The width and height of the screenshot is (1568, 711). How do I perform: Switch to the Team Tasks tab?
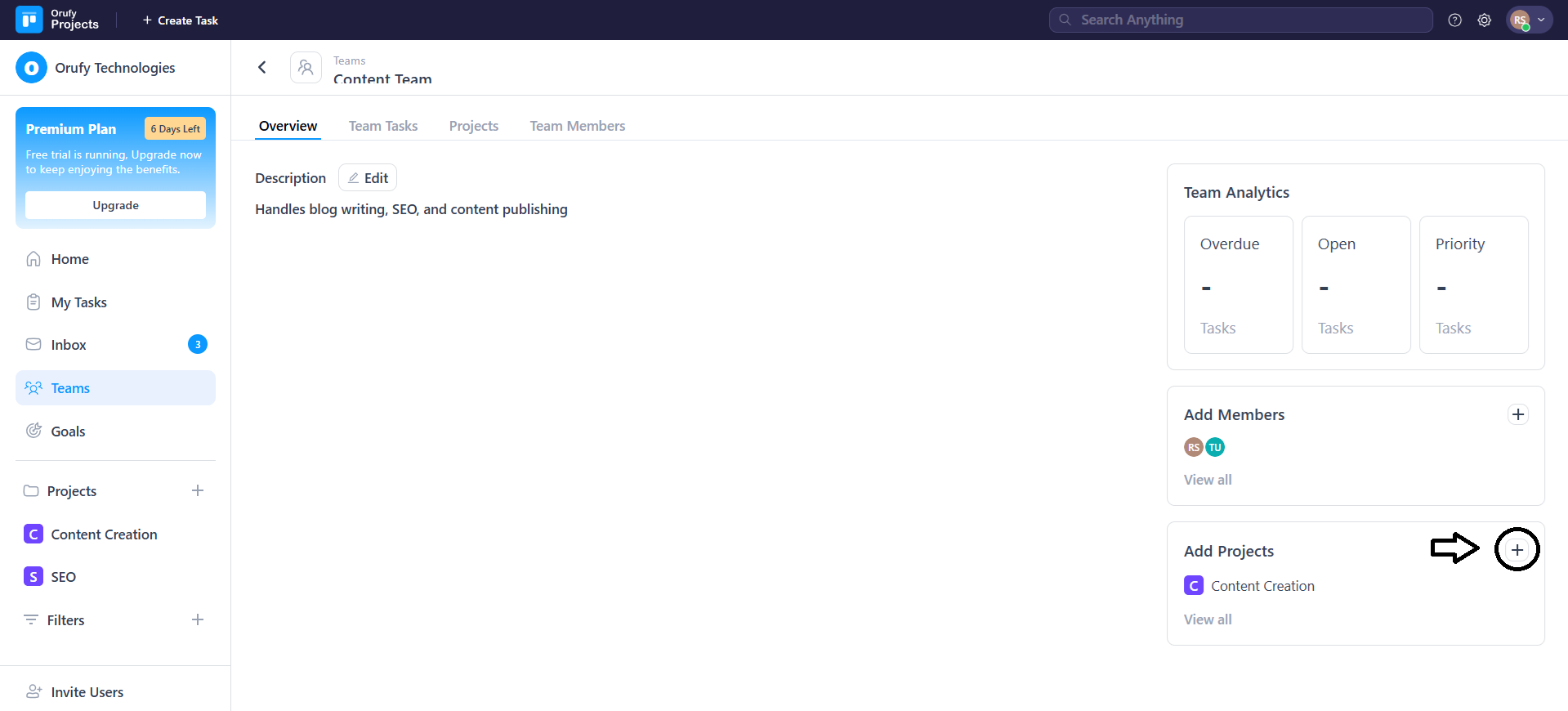(x=382, y=126)
